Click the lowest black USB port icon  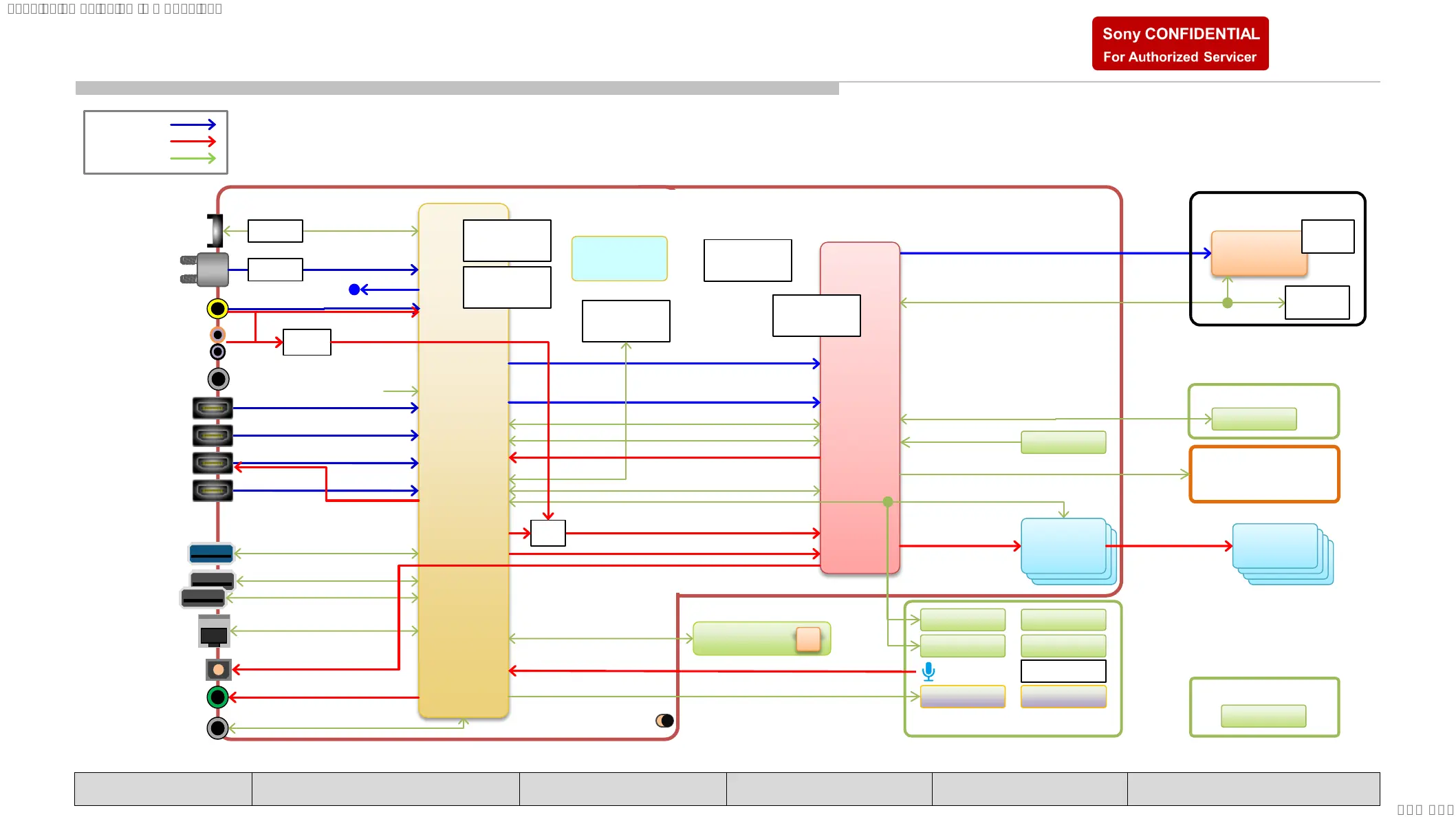point(203,598)
